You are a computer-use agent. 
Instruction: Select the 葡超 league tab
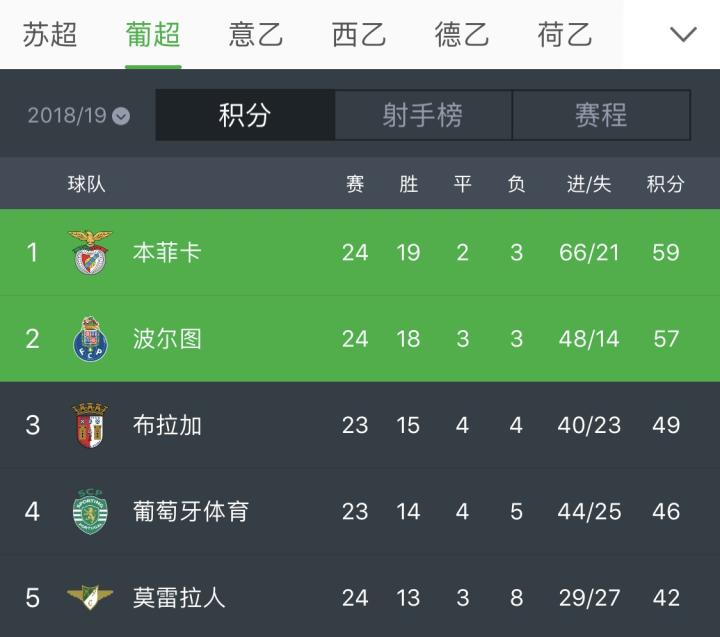(x=153, y=35)
